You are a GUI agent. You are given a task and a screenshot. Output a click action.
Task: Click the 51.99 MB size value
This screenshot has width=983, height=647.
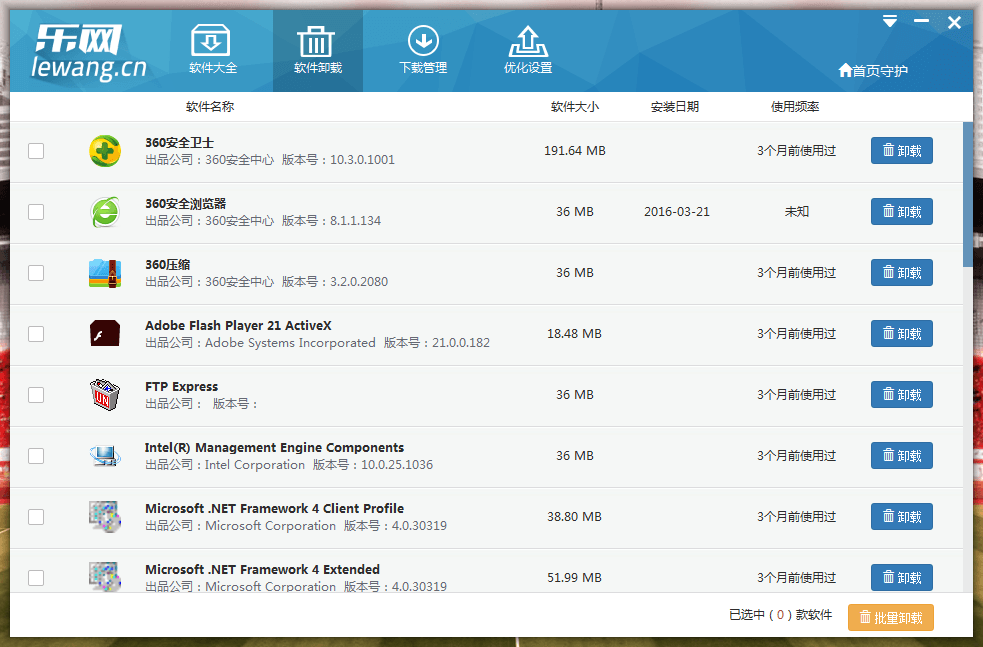(x=574, y=577)
